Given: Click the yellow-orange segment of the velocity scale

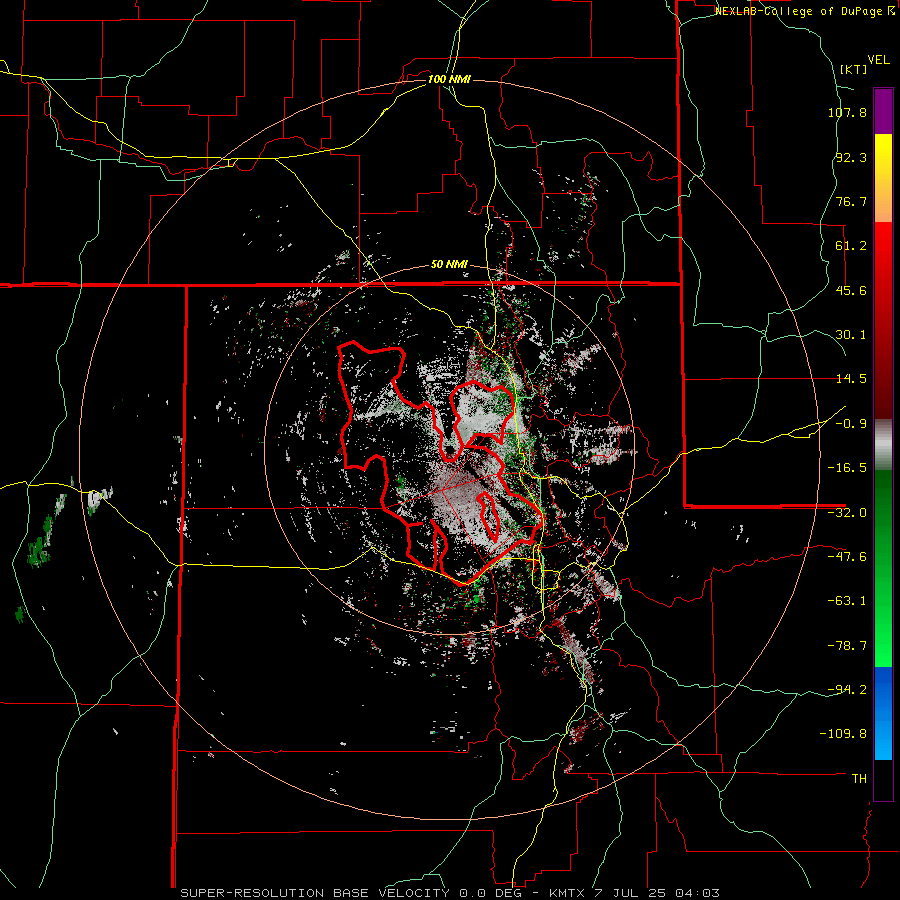Looking at the screenshot, I should point(883,178).
